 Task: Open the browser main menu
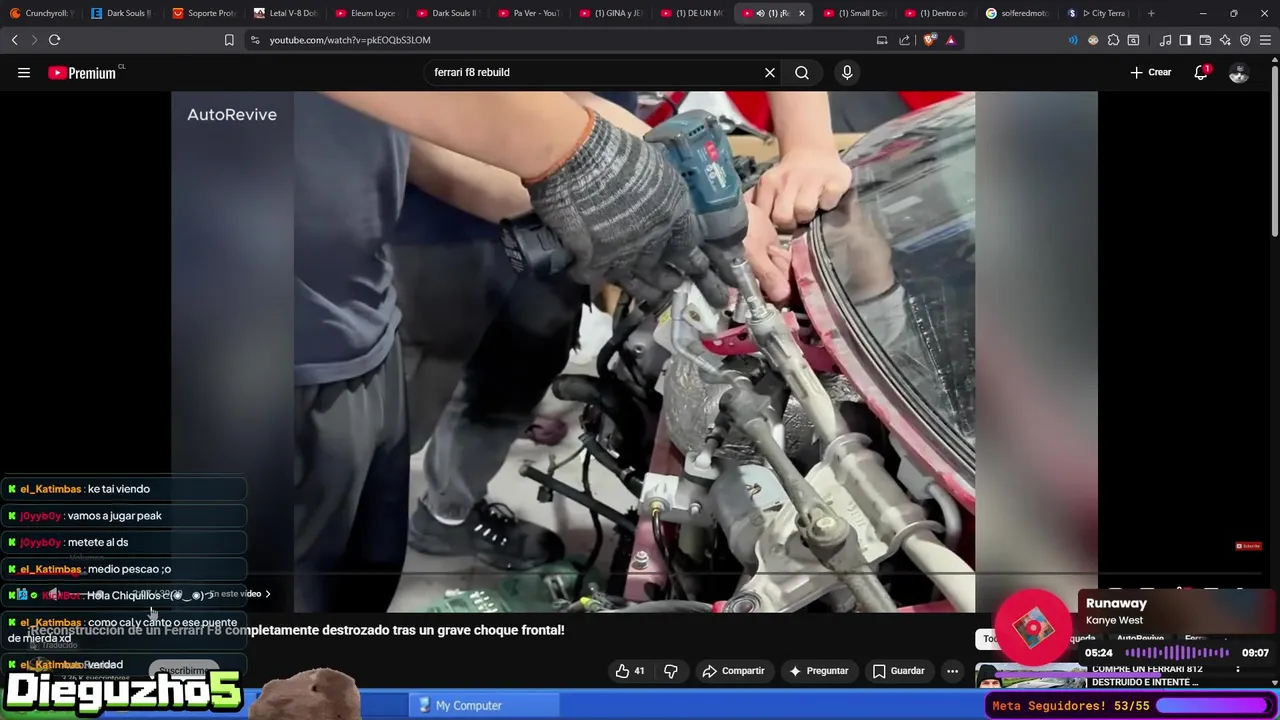click(x=1265, y=40)
